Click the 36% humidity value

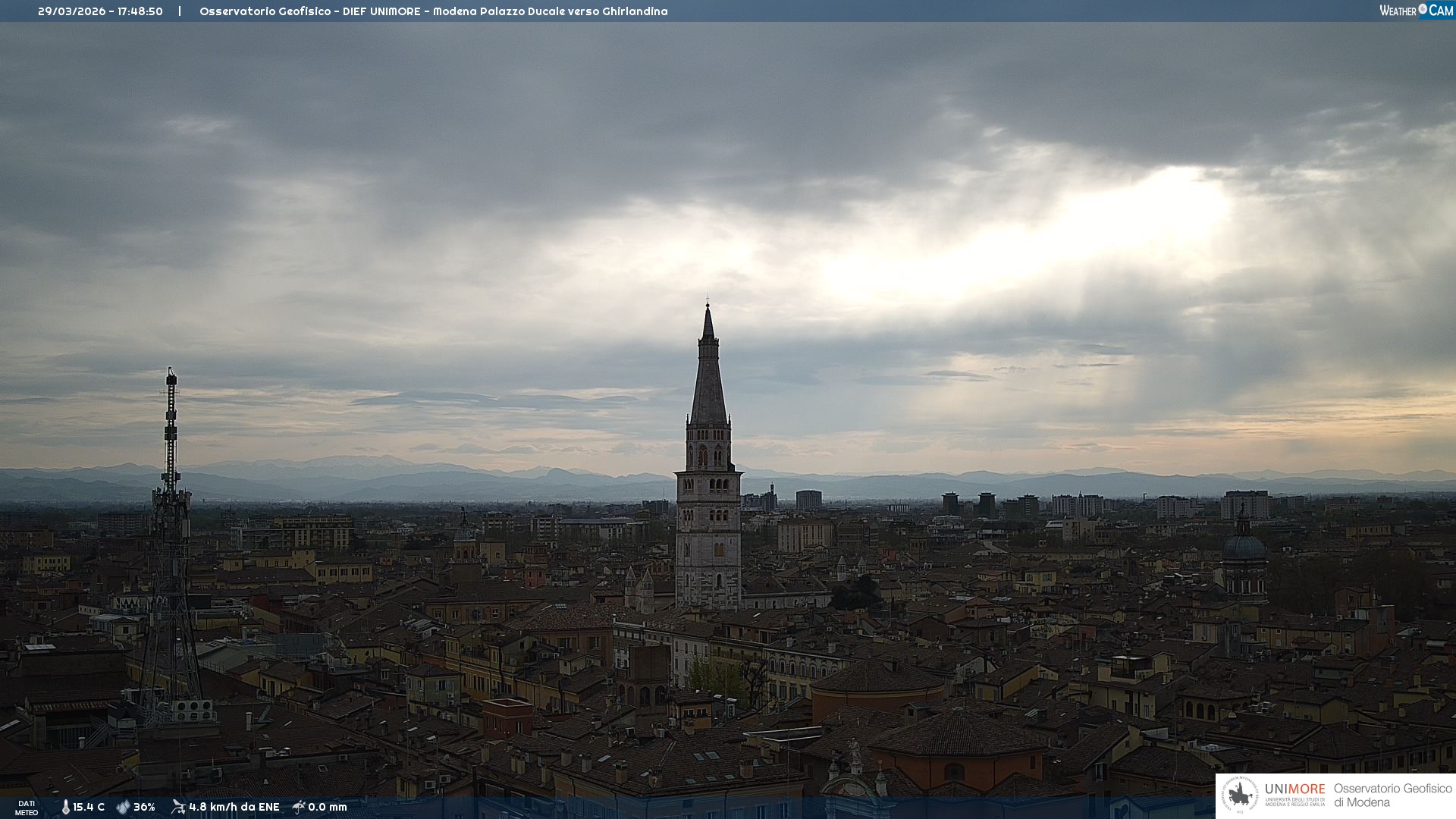pyautogui.click(x=144, y=807)
